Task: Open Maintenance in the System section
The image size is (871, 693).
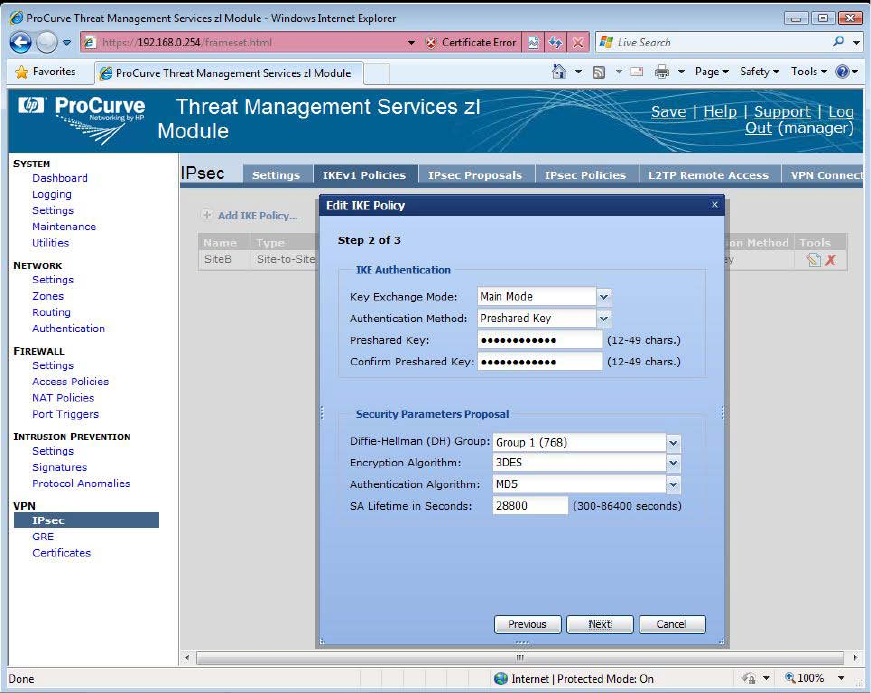Action: pos(64,227)
